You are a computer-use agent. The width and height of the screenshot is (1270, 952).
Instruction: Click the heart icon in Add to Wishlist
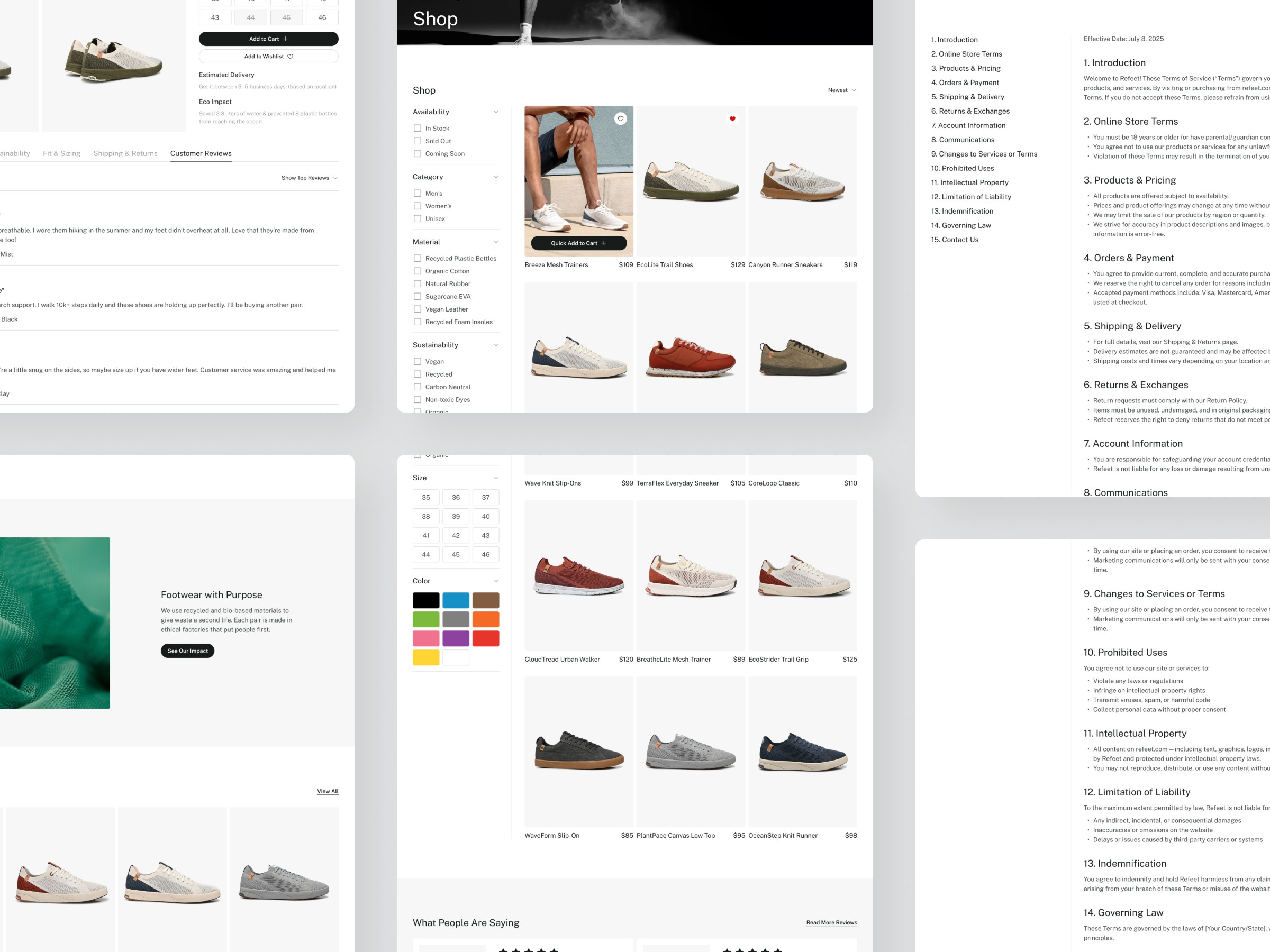point(290,56)
